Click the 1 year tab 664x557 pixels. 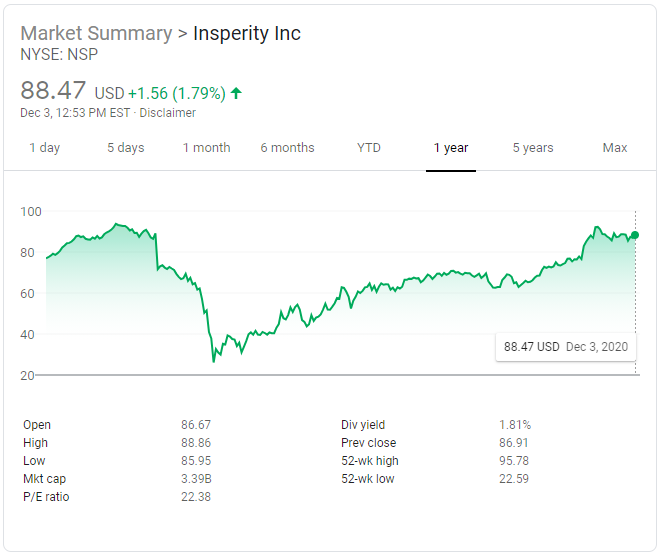click(x=451, y=148)
